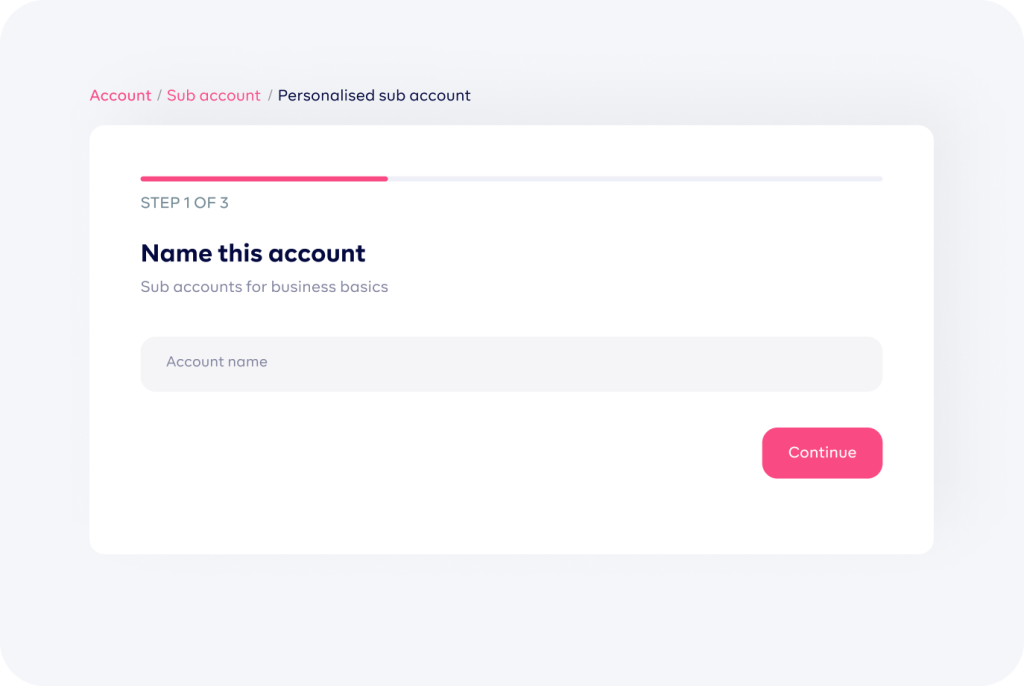1024x686 pixels.
Task: Click the left edge of the Continue button
Action: click(767, 453)
